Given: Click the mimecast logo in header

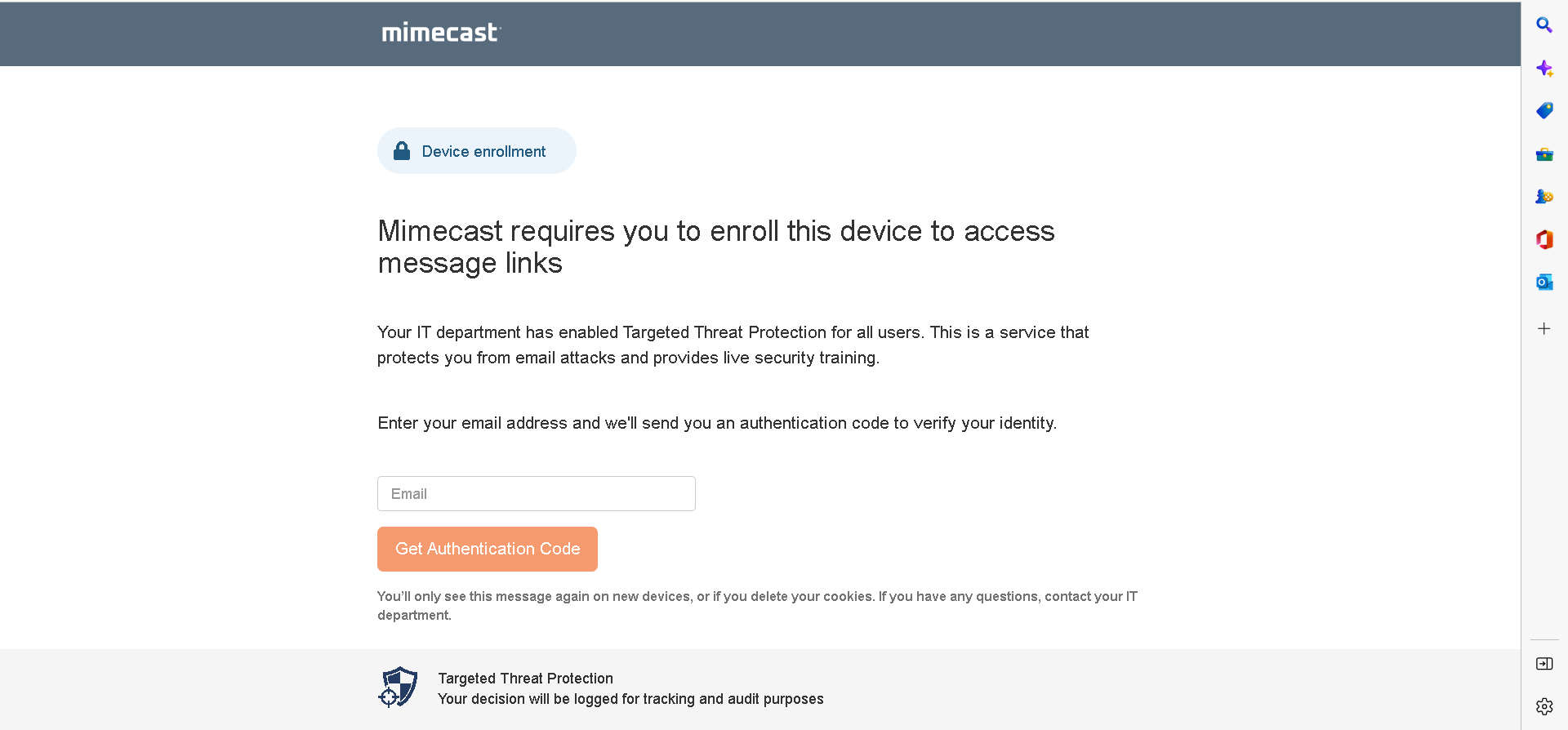Looking at the screenshot, I should pyautogui.click(x=441, y=33).
